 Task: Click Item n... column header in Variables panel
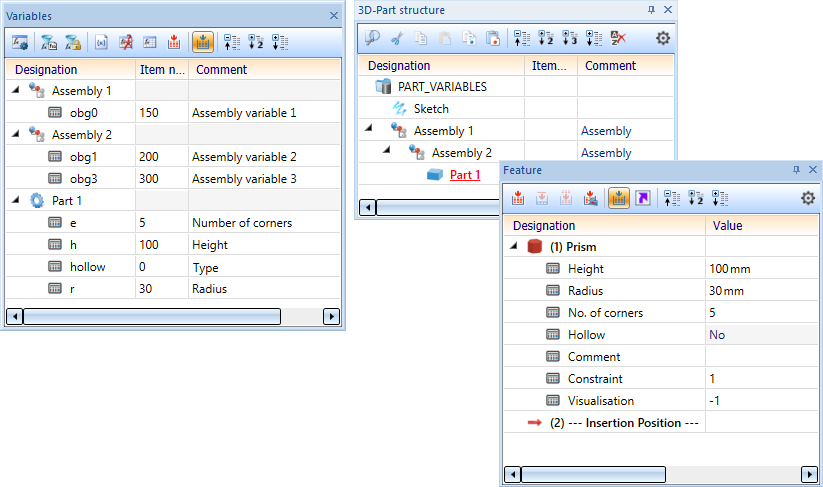click(x=162, y=69)
